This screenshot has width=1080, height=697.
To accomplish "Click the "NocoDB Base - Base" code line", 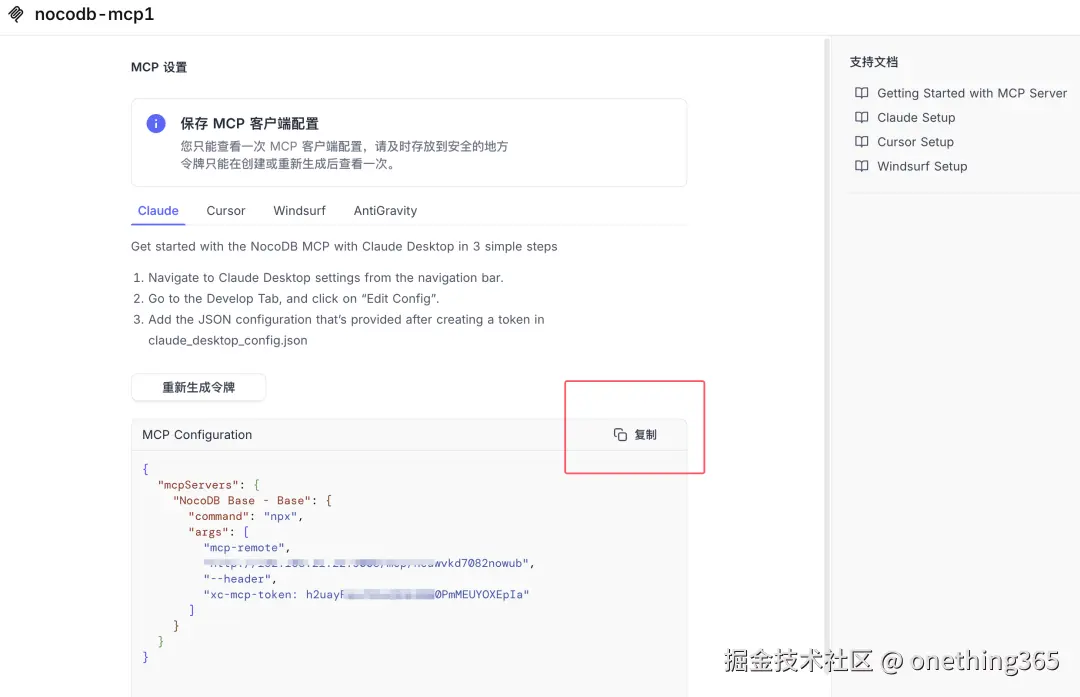I will 252,500.
